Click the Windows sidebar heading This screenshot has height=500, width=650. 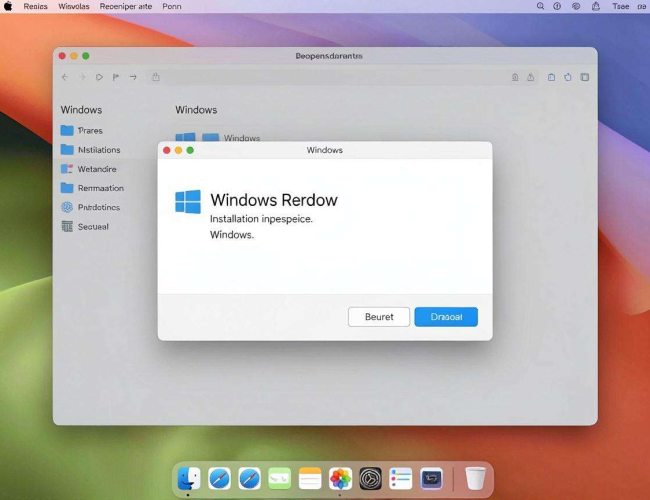[x=81, y=110]
